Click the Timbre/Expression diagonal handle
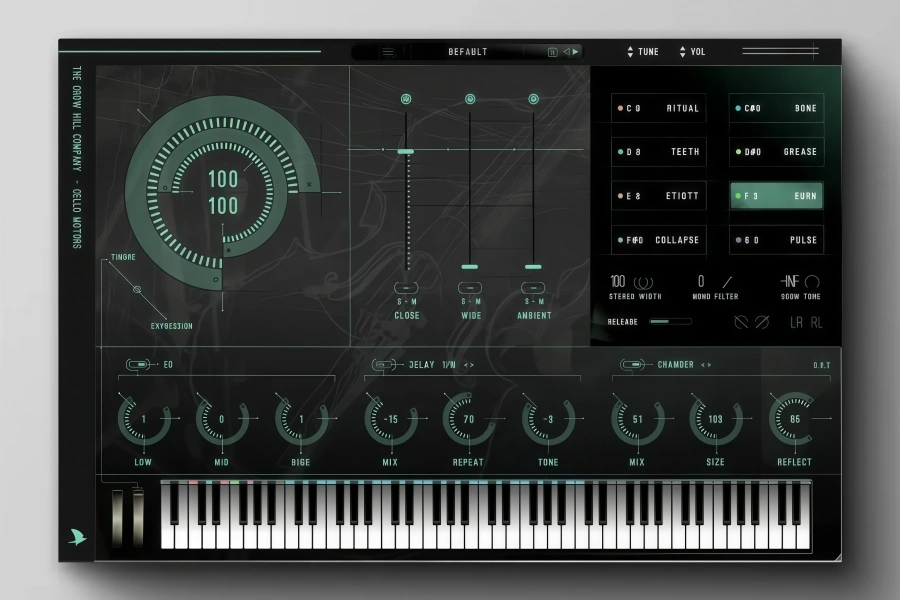This screenshot has width=900, height=600. pyautogui.click(x=137, y=289)
